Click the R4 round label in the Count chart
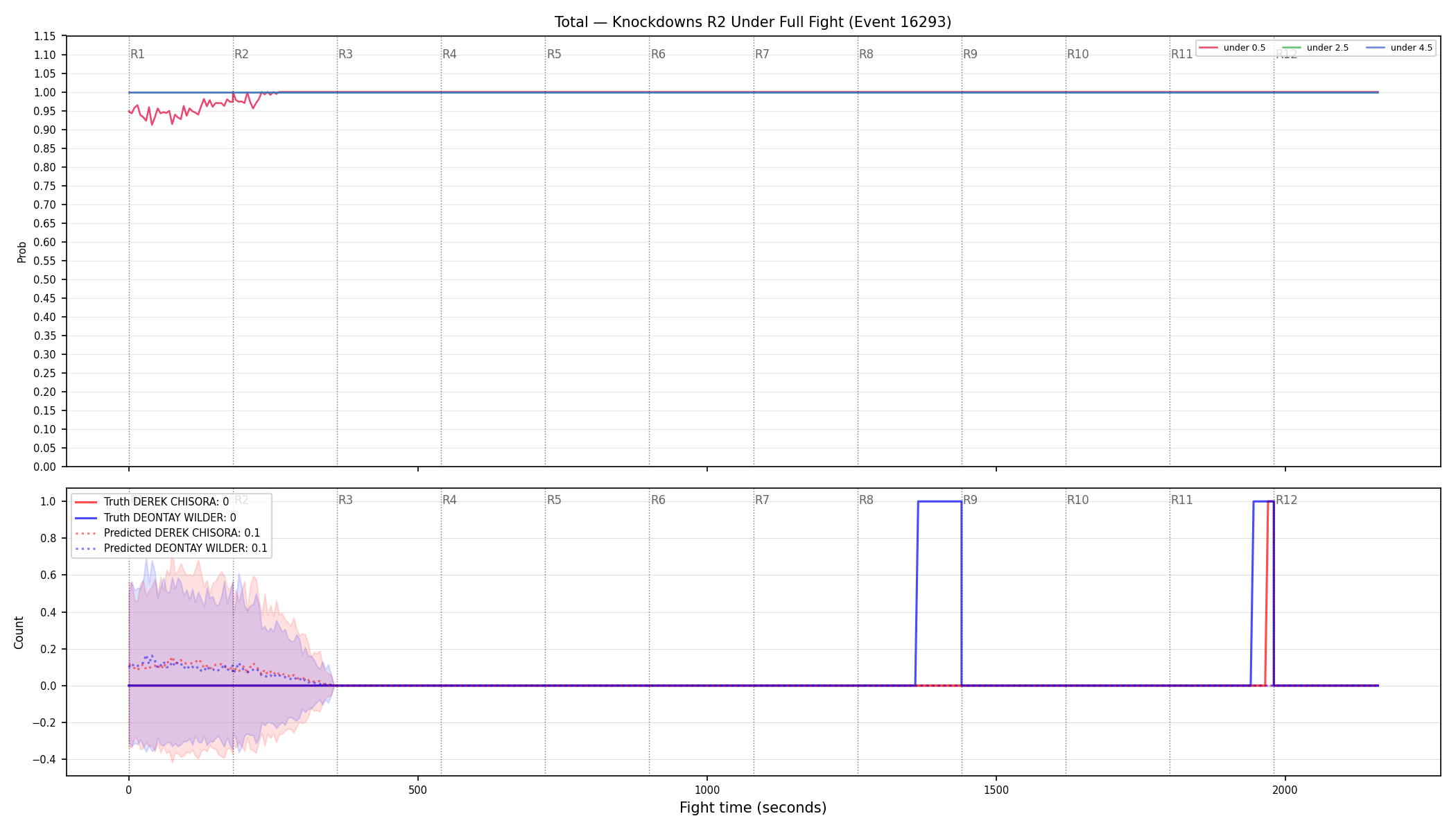The image size is (1456, 832). click(x=449, y=500)
